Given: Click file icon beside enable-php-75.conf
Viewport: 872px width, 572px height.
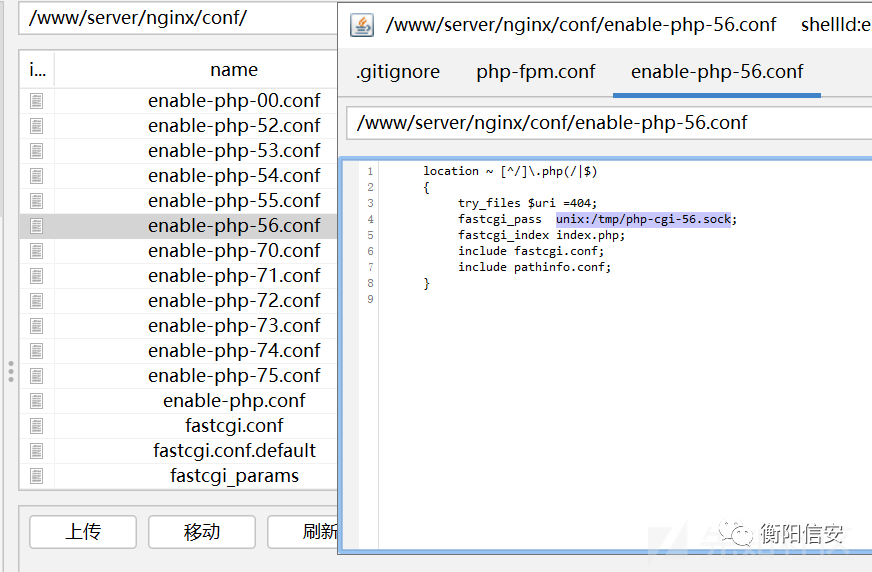Looking at the screenshot, I should (36, 376).
